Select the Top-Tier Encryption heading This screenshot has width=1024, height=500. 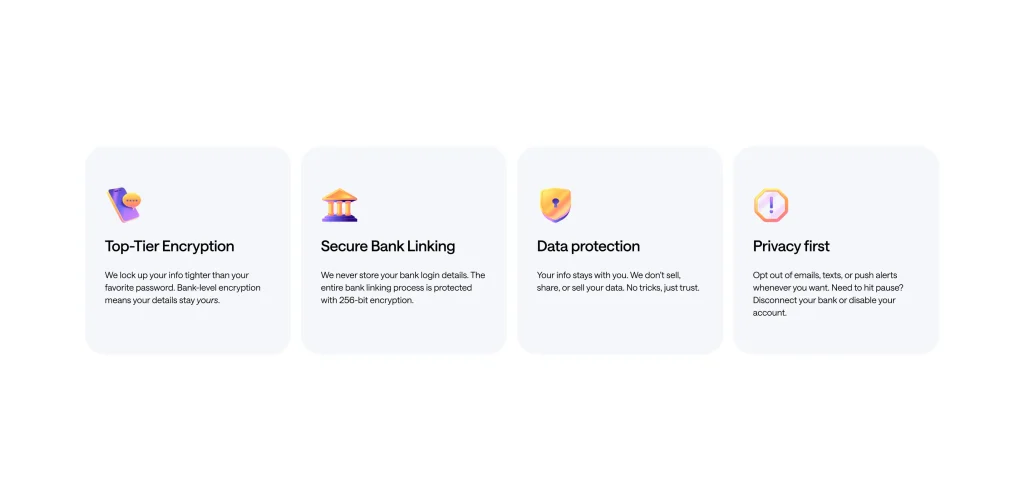click(x=169, y=246)
